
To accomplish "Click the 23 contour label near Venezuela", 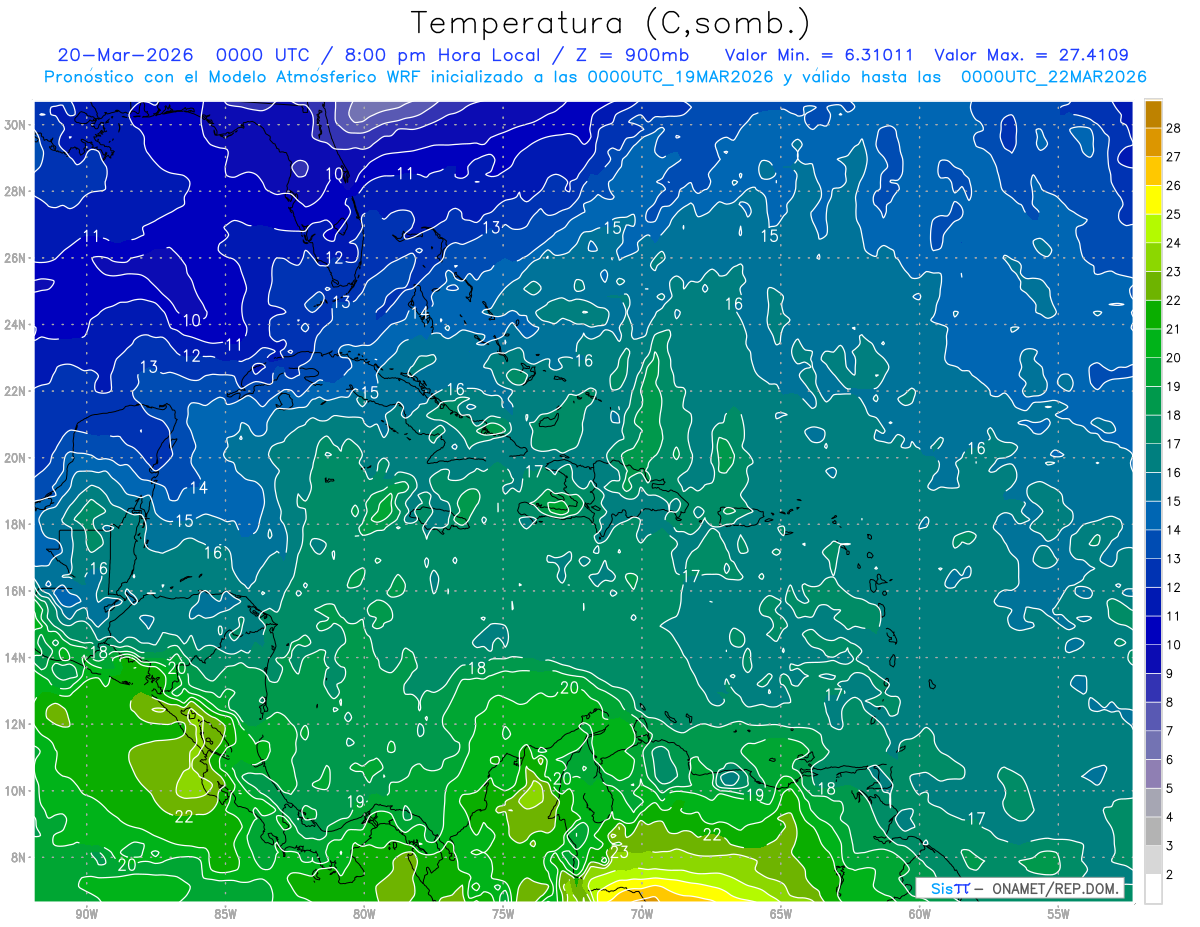I will click(x=619, y=852).
